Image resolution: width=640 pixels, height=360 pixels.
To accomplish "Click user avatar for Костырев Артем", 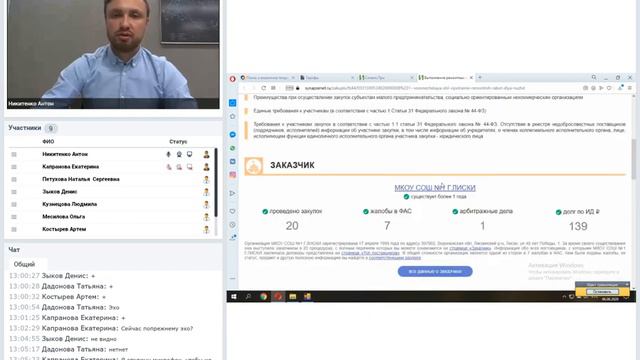I will (x=207, y=229).
